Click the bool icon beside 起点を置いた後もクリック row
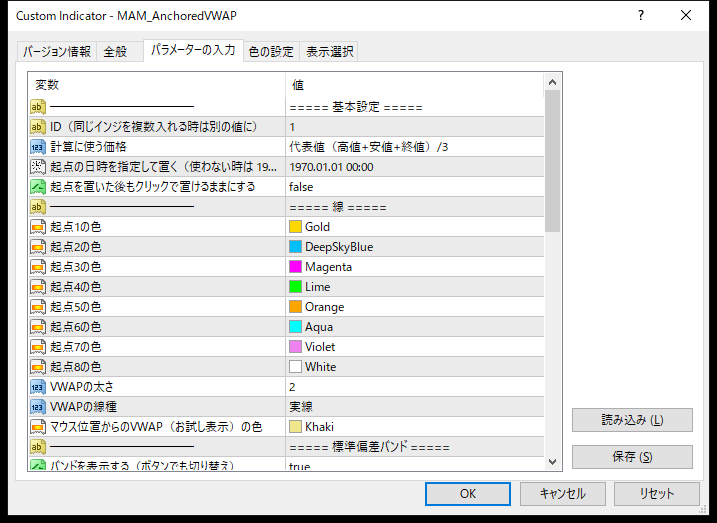The height and width of the screenshot is (523, 717). coord(38,187)
